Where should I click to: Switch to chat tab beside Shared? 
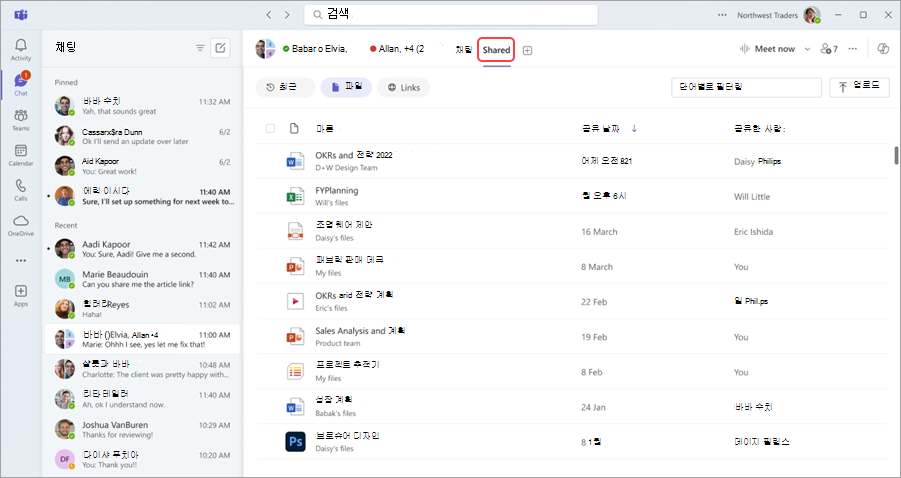pyautogui.click(x=464, y=50)
